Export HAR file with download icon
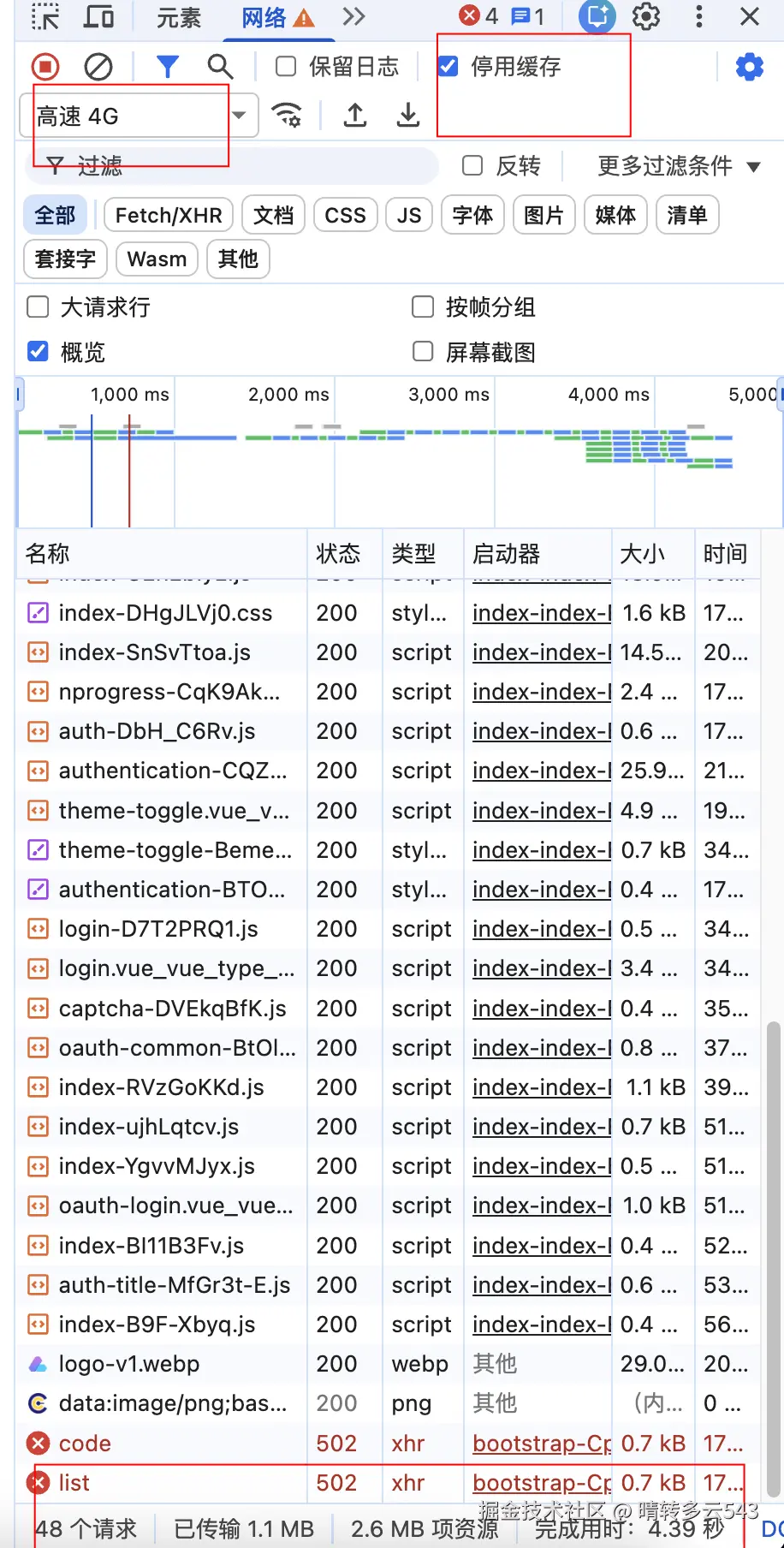Screen dimensions: 784x1548 [408, 115]
